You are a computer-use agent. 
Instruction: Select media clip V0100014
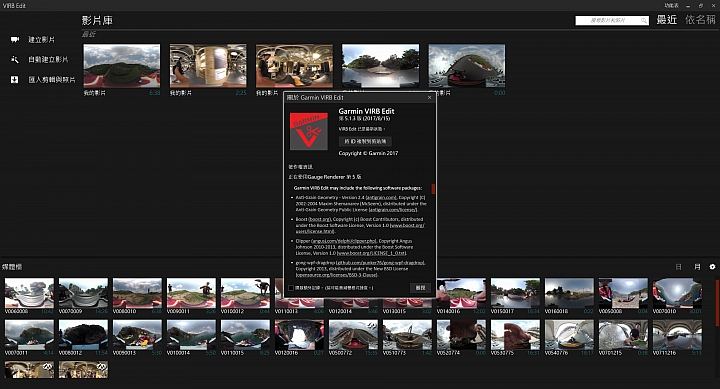tap(191, 335)
